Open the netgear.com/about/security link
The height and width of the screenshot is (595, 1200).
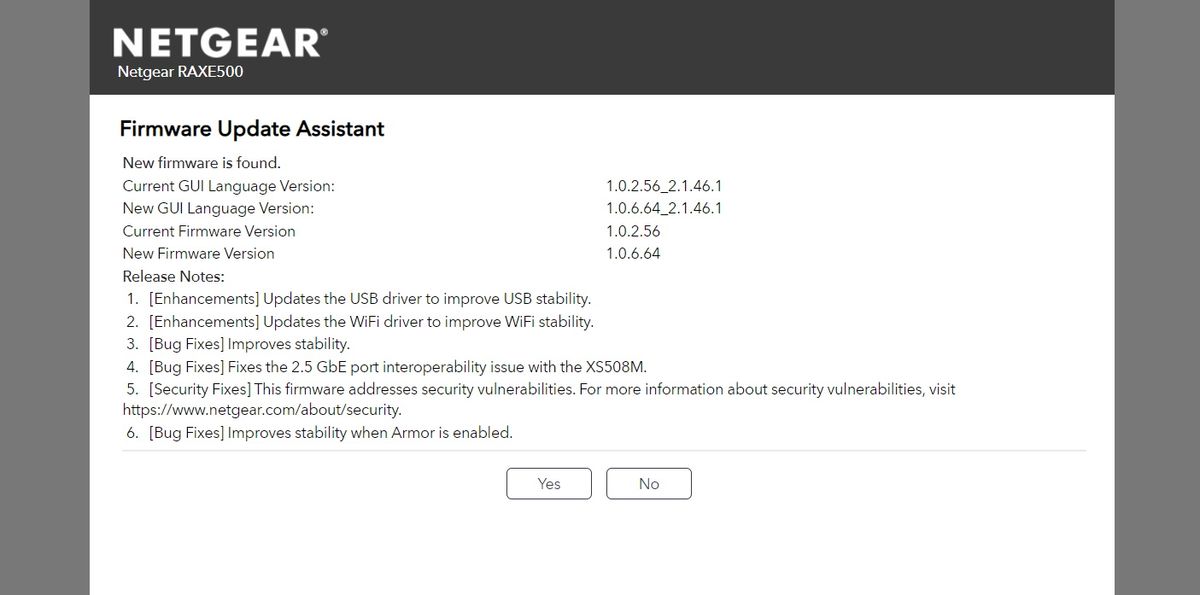(262, 409)
